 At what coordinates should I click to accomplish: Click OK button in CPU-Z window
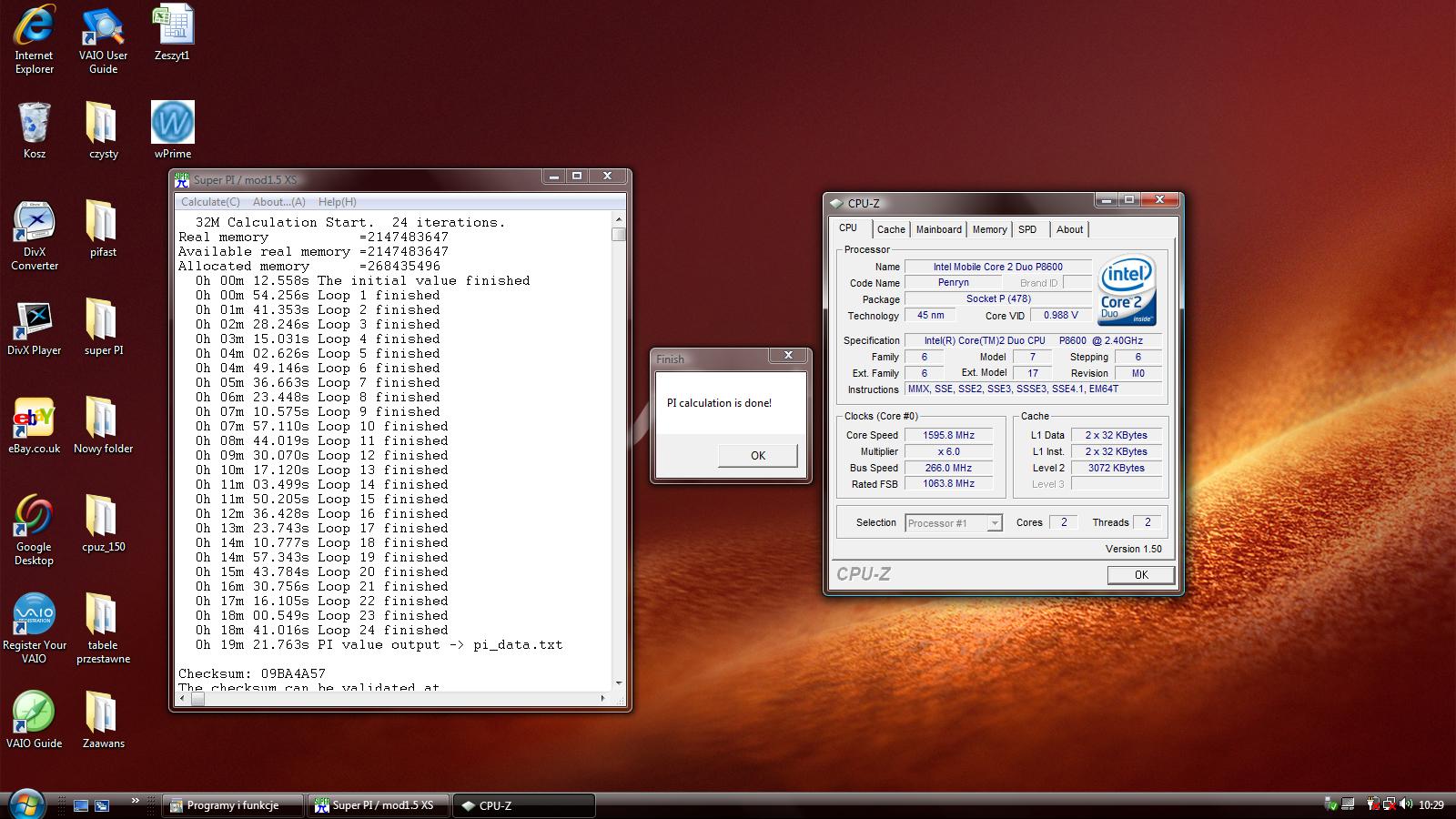pyautogui.click(x=1141, y=574)
